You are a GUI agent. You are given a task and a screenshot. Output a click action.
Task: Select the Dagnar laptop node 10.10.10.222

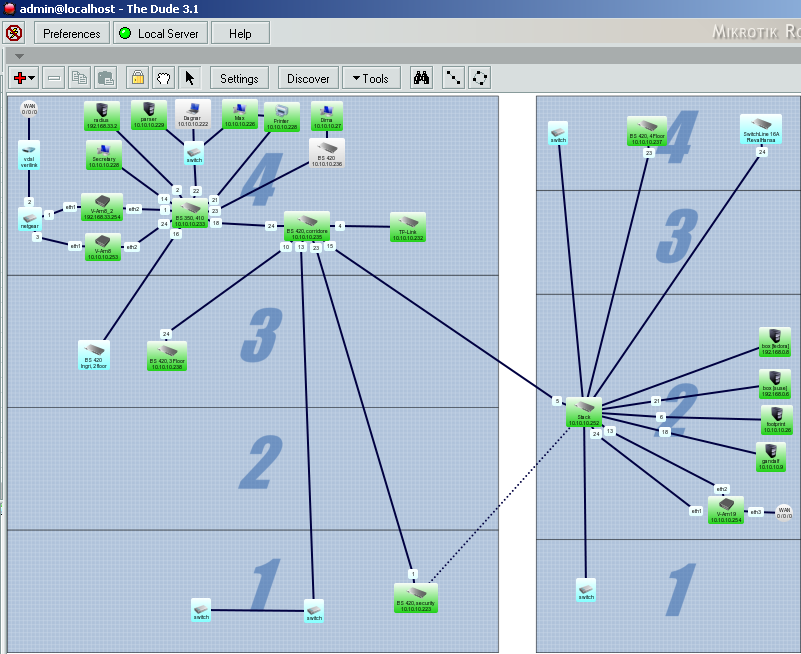193,113
